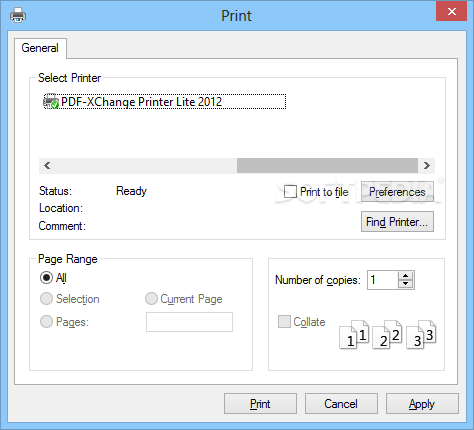Viewport: 474px width, 430px height.
Task: Click the Apply button
Action: click(422, 404)
